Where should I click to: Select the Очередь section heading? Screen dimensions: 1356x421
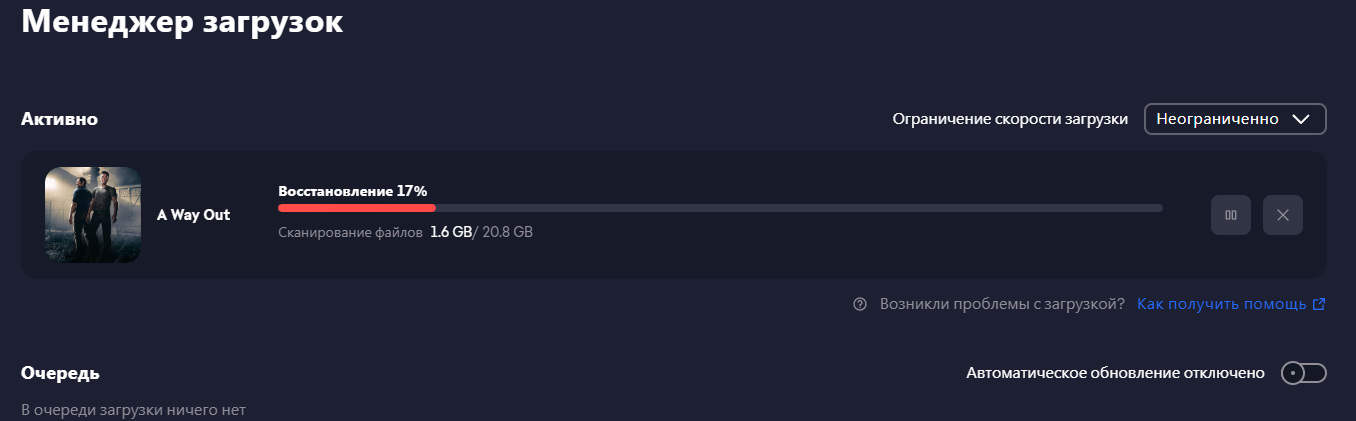click(60, 373)
